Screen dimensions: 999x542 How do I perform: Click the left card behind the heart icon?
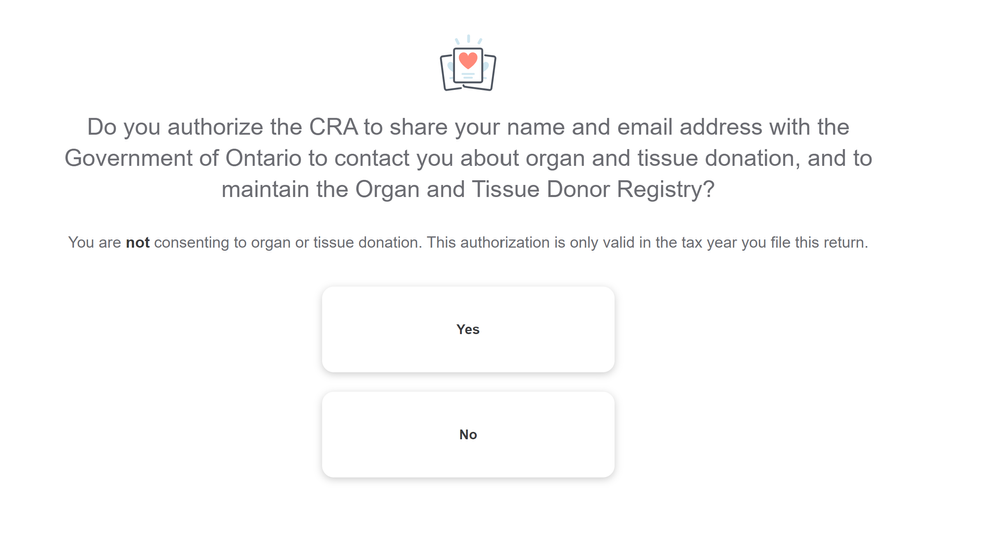(x=446, y=73)
